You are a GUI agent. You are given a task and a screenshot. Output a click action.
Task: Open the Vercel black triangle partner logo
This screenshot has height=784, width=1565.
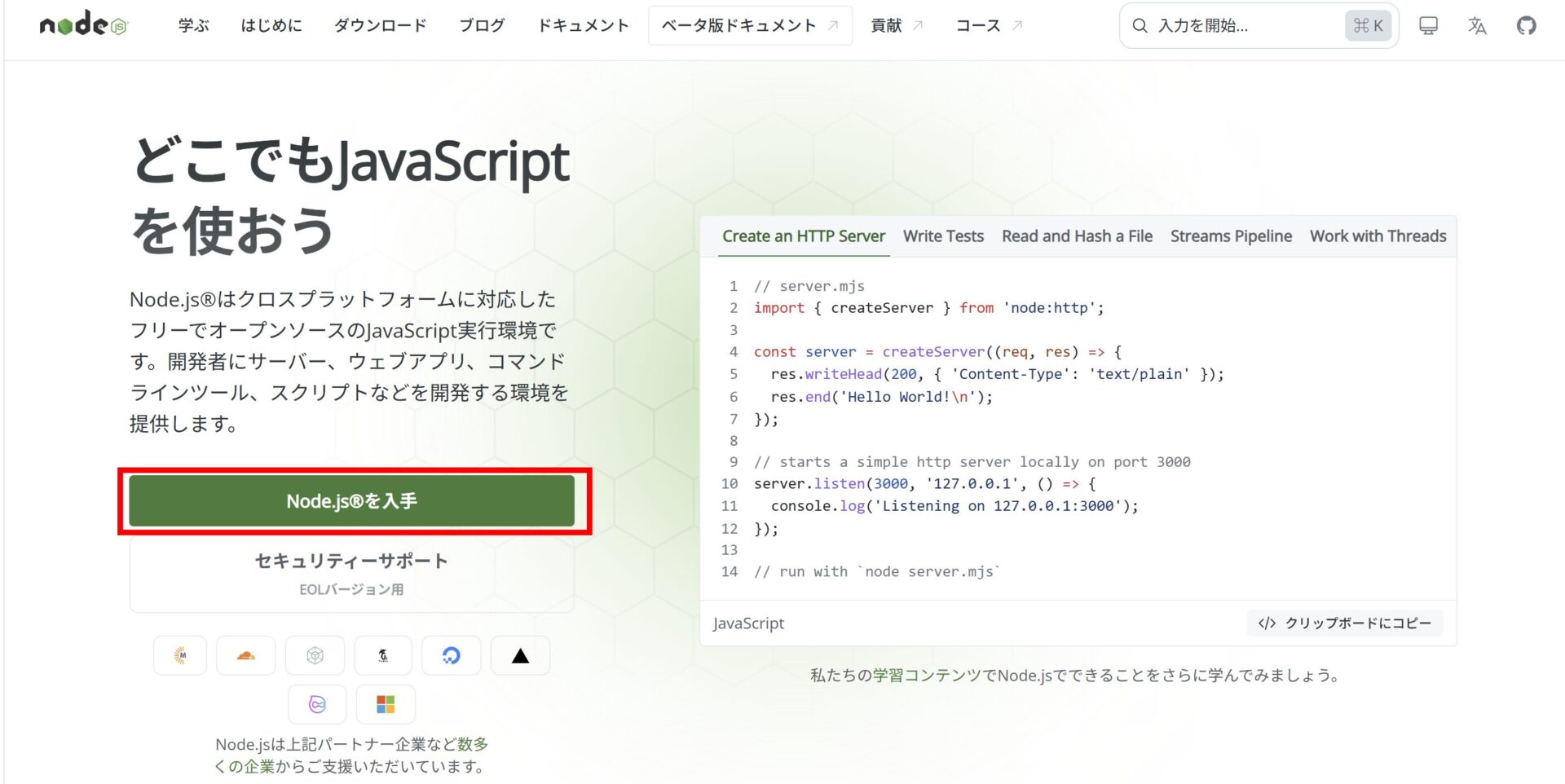coord(520,655)
